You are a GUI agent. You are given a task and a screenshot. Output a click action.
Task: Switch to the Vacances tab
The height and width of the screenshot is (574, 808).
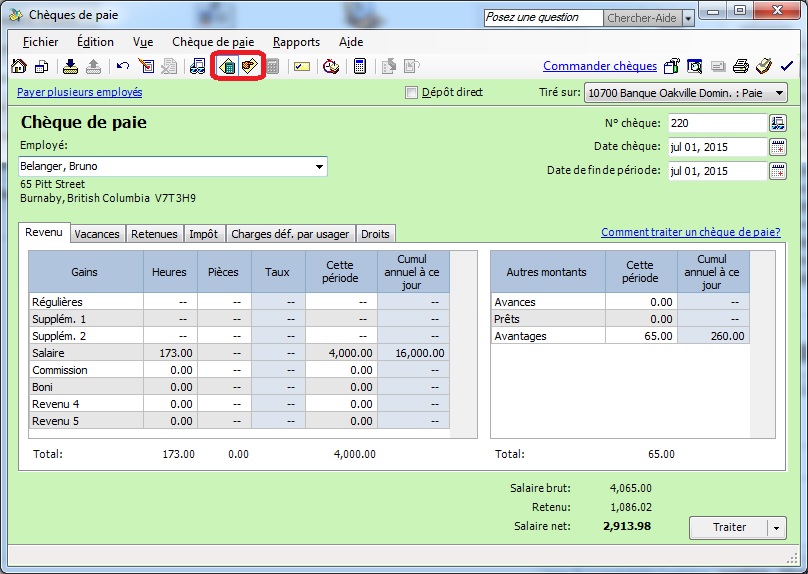point(97,234)
